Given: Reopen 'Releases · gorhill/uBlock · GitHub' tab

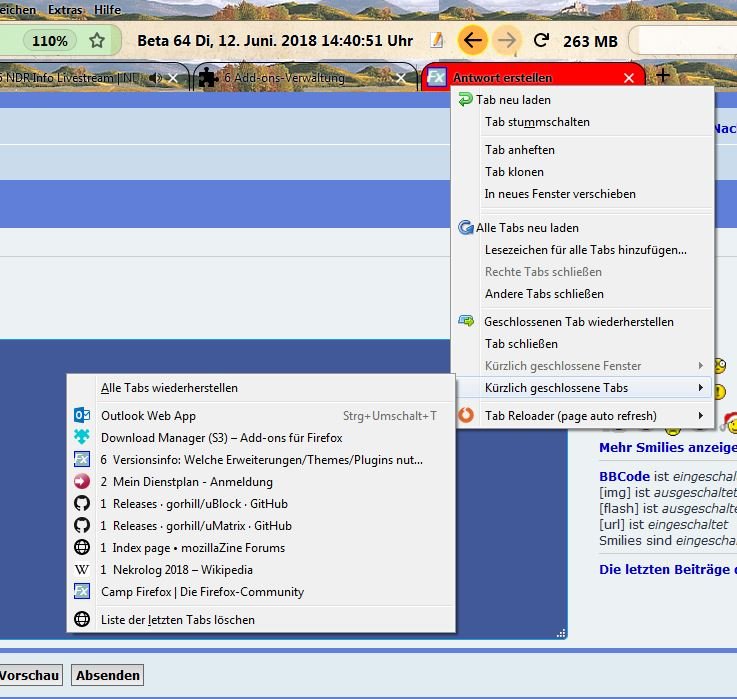Looking at the screenshot, I should [193, 504].
